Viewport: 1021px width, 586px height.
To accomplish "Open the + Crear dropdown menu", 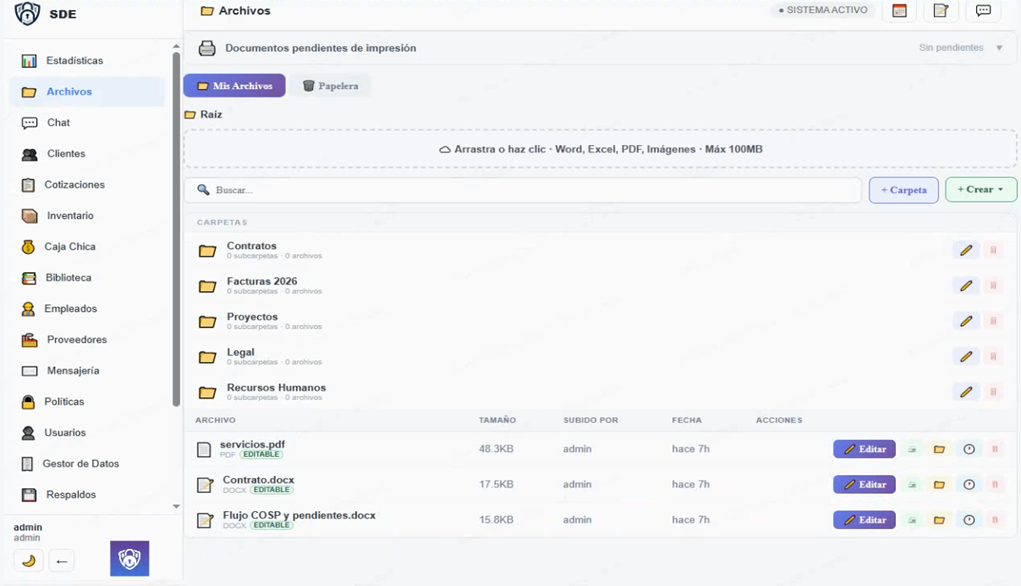I will (x=980, y=190).
